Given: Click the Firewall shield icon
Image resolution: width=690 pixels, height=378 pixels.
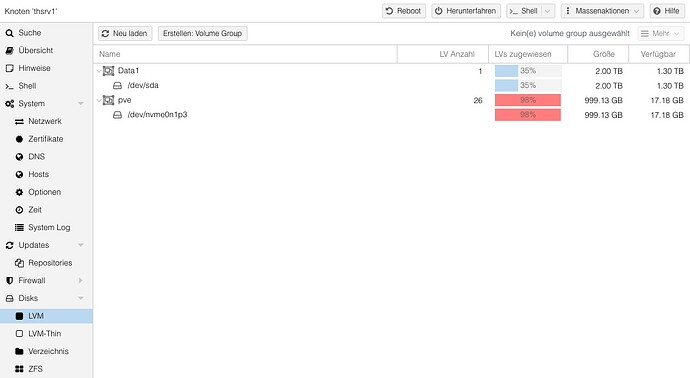Looking at the screenshot, I should (10, 280).
